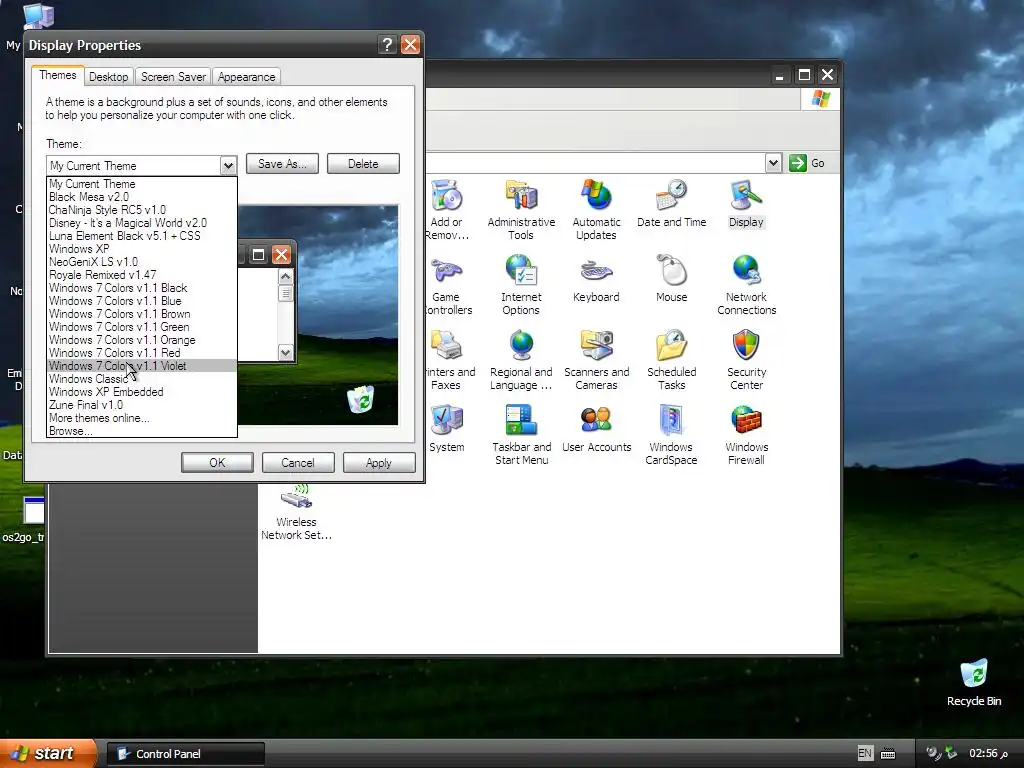Select Windows 7 Colors v1.1 Orange
1024x768 pixels.
(x=142, y=340)
